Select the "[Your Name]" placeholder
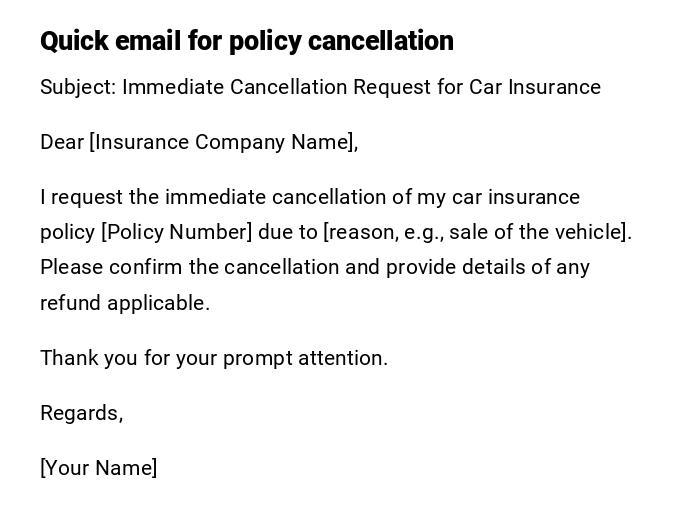 pyautogui.click(x=98, y=468)
